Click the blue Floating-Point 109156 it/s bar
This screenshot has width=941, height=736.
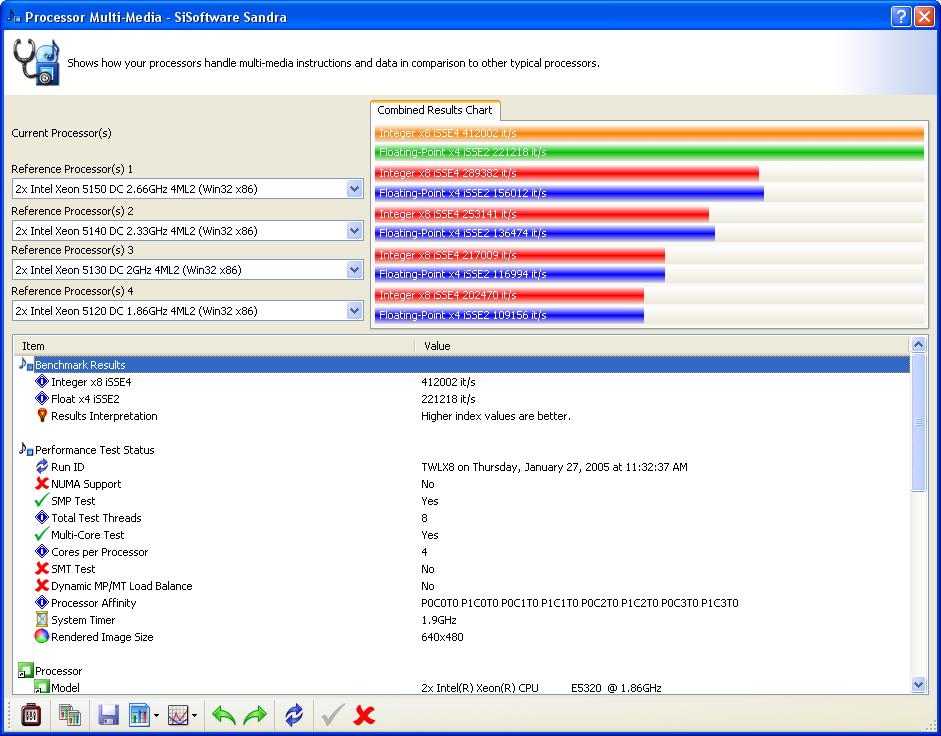pos(509,315)
